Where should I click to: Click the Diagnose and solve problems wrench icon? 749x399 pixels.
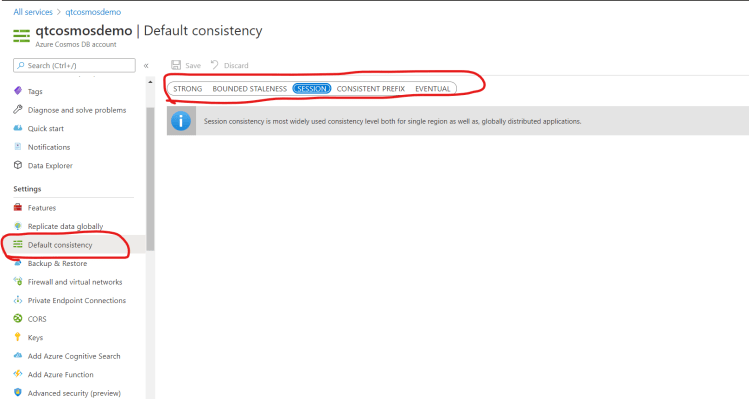pos(18,109)
